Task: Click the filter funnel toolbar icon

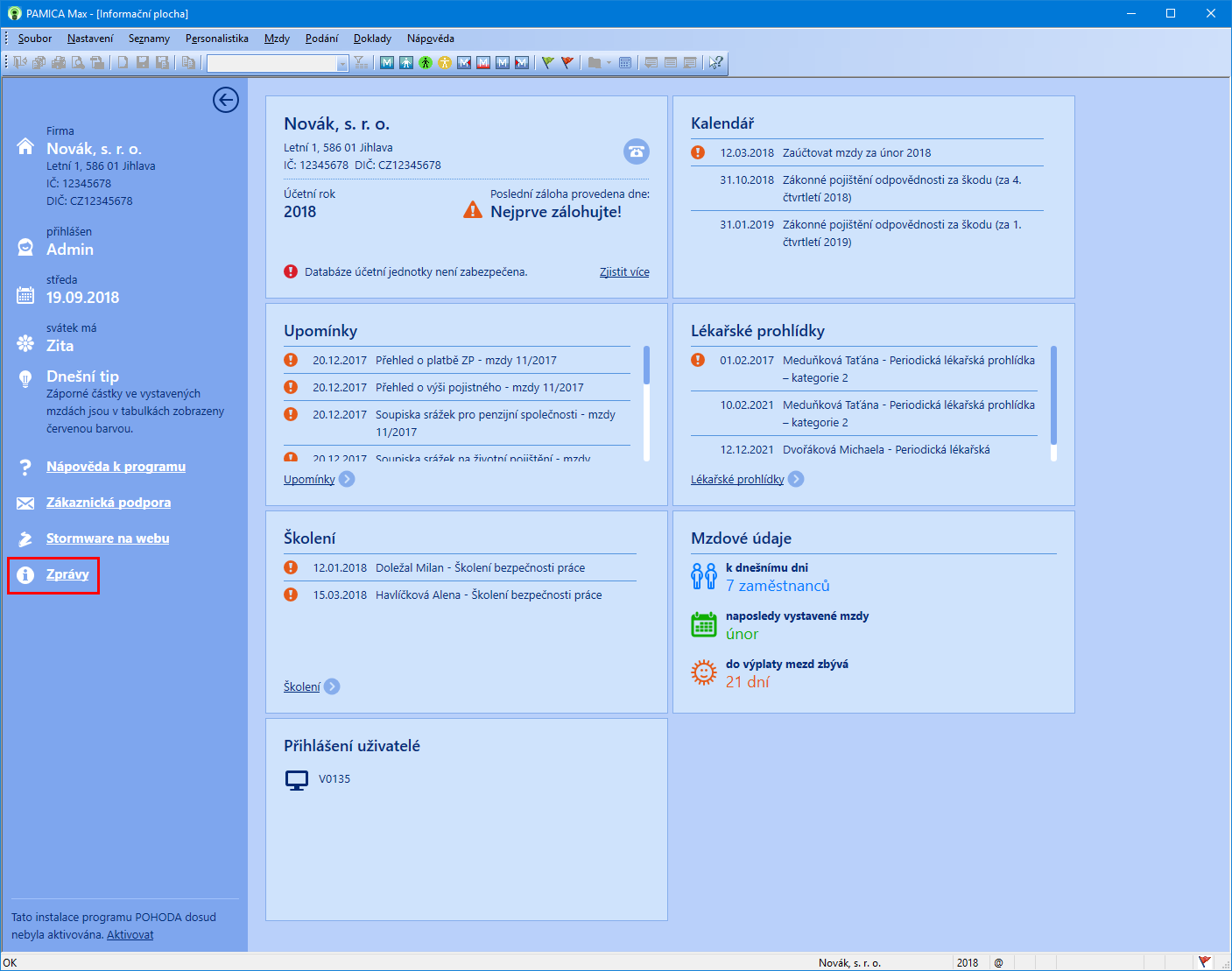Action: [361, 62]
